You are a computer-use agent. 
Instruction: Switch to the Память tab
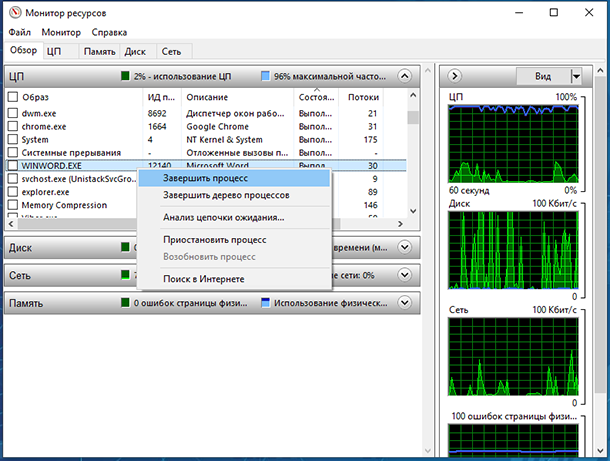[100, 51]
